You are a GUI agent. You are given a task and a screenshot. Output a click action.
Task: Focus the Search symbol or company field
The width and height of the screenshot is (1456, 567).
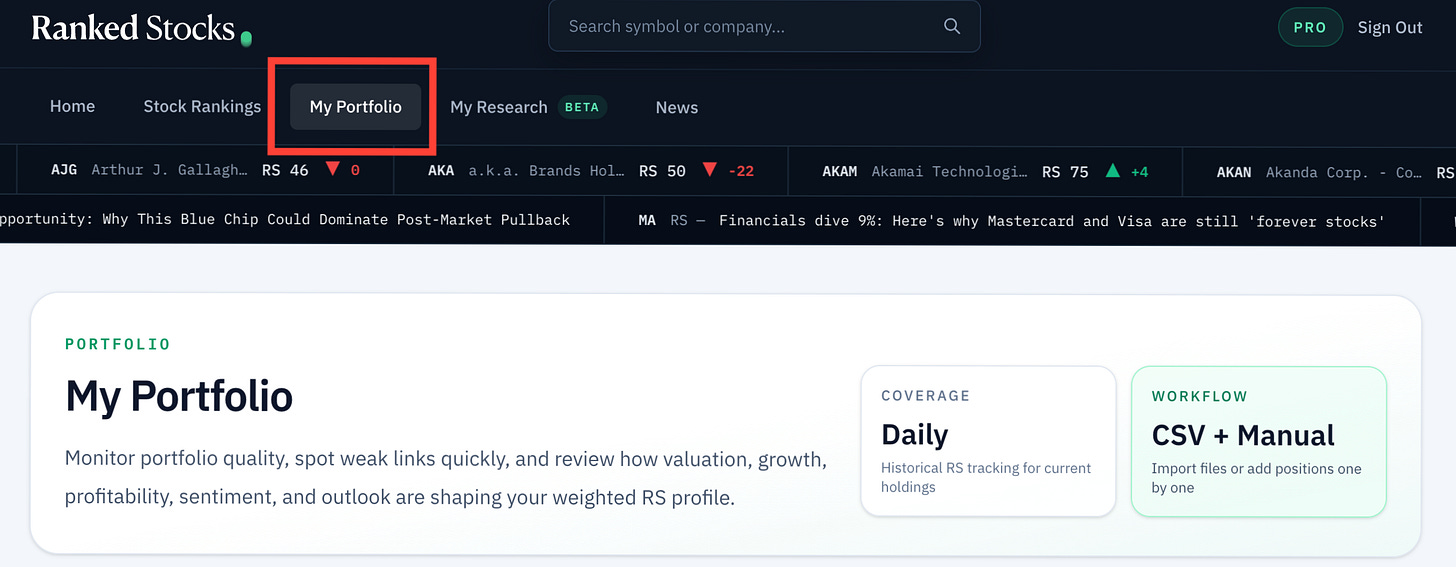click(764, 26)
